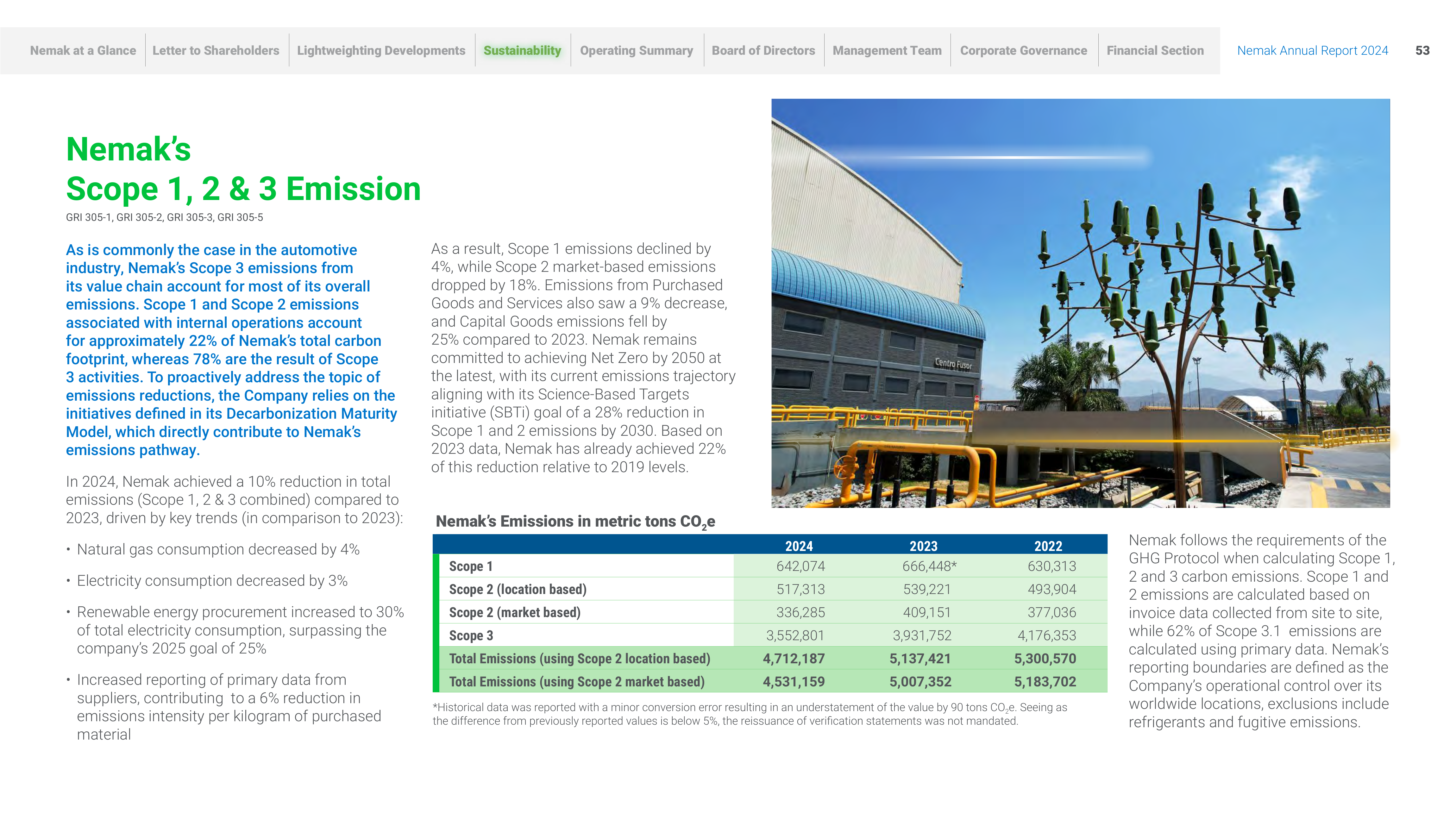The height and width of the screenshot is (819, 1456).
Task: Click Scope 3 2022 value 4,176,353
Action: pos(1047,635)
